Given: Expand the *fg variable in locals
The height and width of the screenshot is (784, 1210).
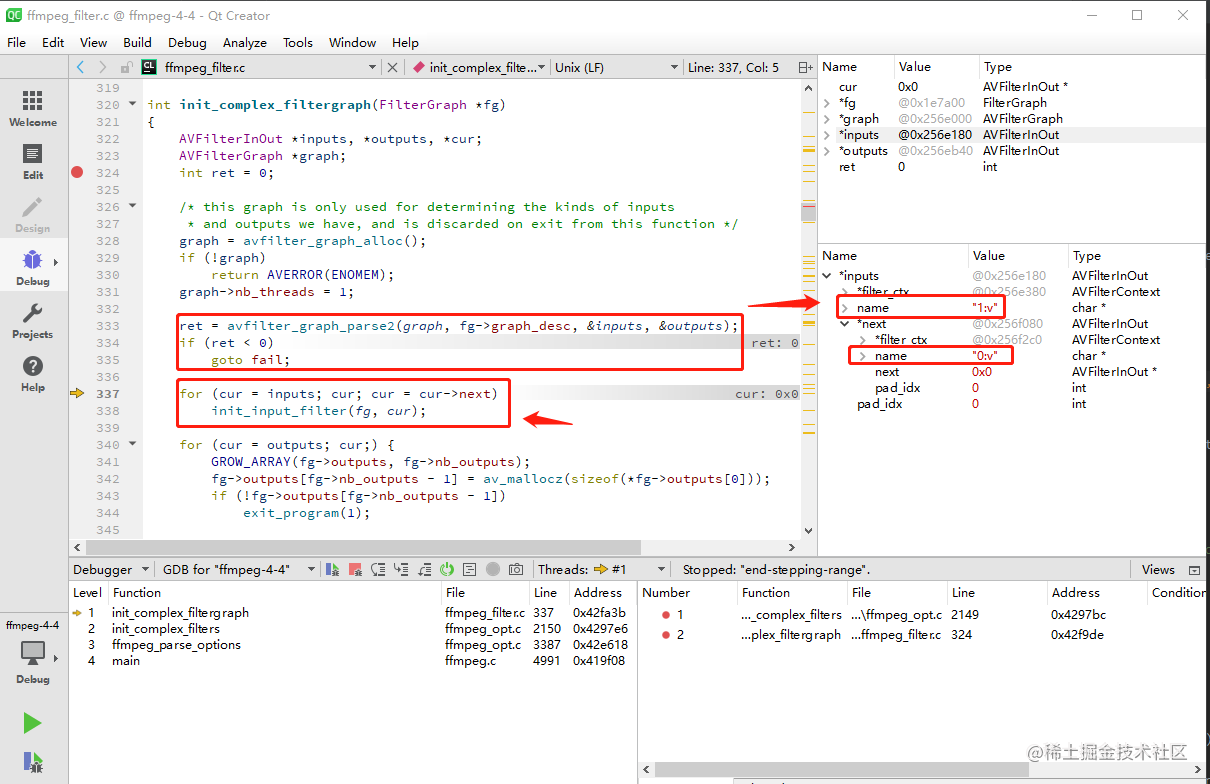Looking at the screenshot, I should pyautogui.click(x=827, y=103).
